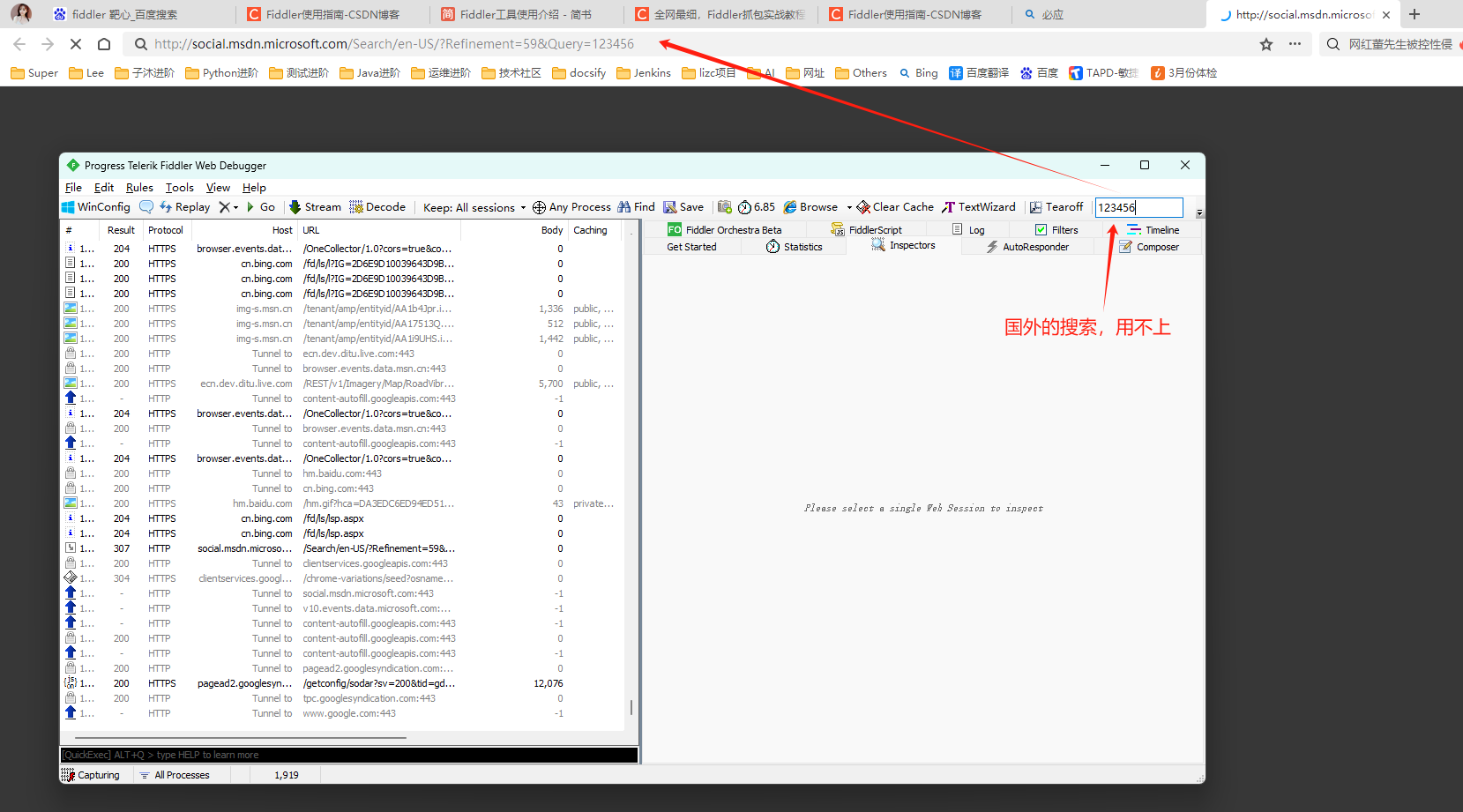Open the Super bookmark folder
This screenshot has height=812, width=1463.
[x=34, y=73]
